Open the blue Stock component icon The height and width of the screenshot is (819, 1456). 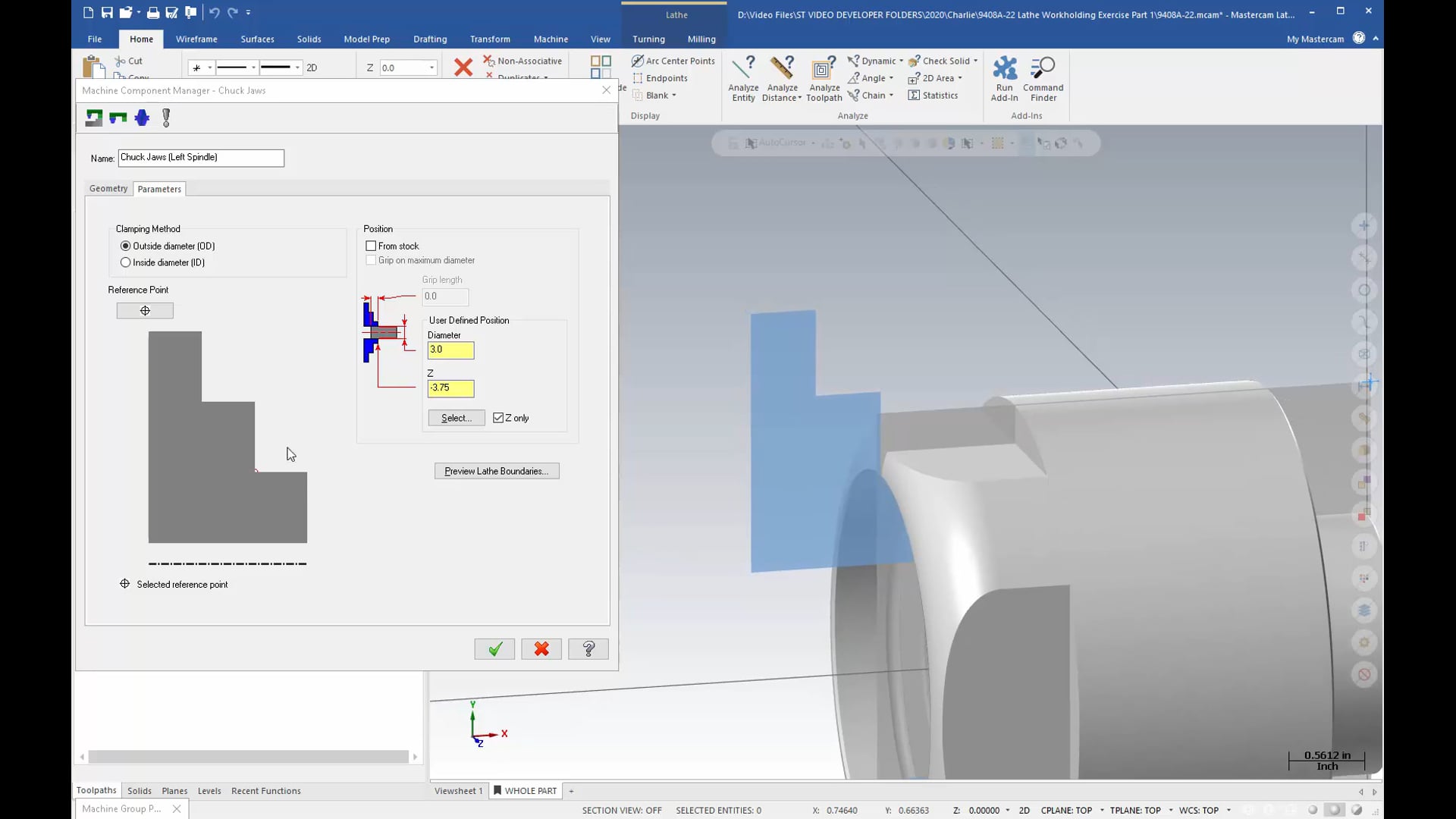click(142, 118)
